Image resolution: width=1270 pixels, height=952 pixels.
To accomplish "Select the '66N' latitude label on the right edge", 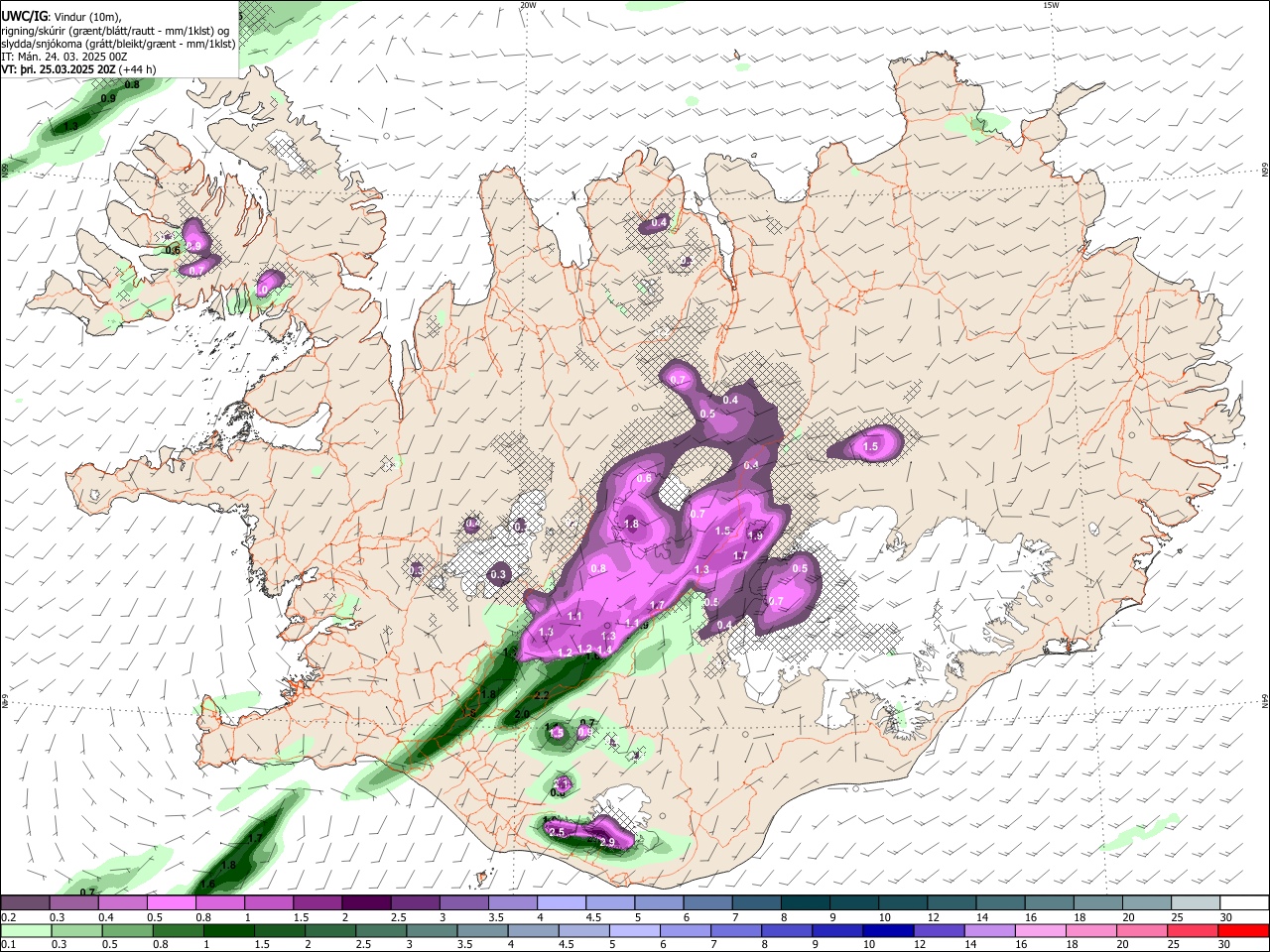I will click(1265, 171).
